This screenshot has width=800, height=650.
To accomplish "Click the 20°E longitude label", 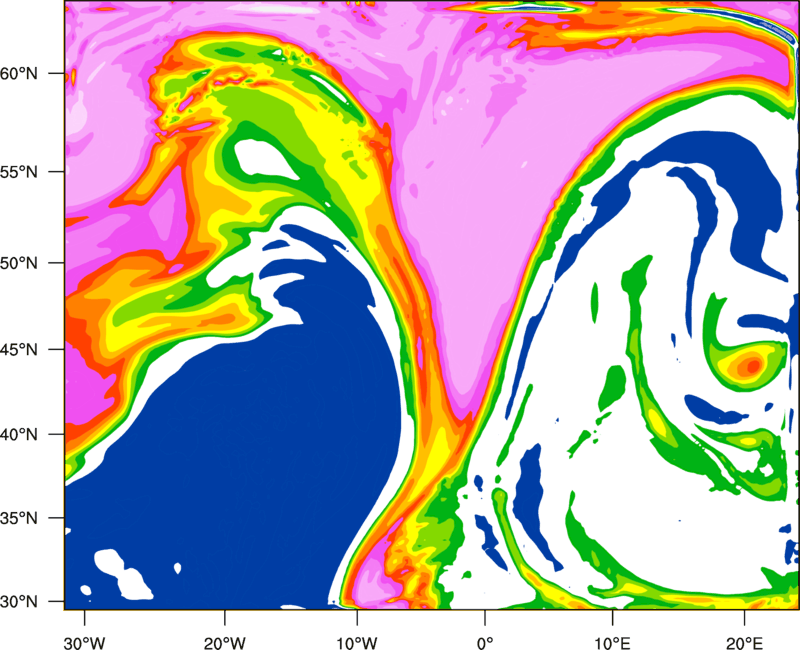I will coord(744,643).
